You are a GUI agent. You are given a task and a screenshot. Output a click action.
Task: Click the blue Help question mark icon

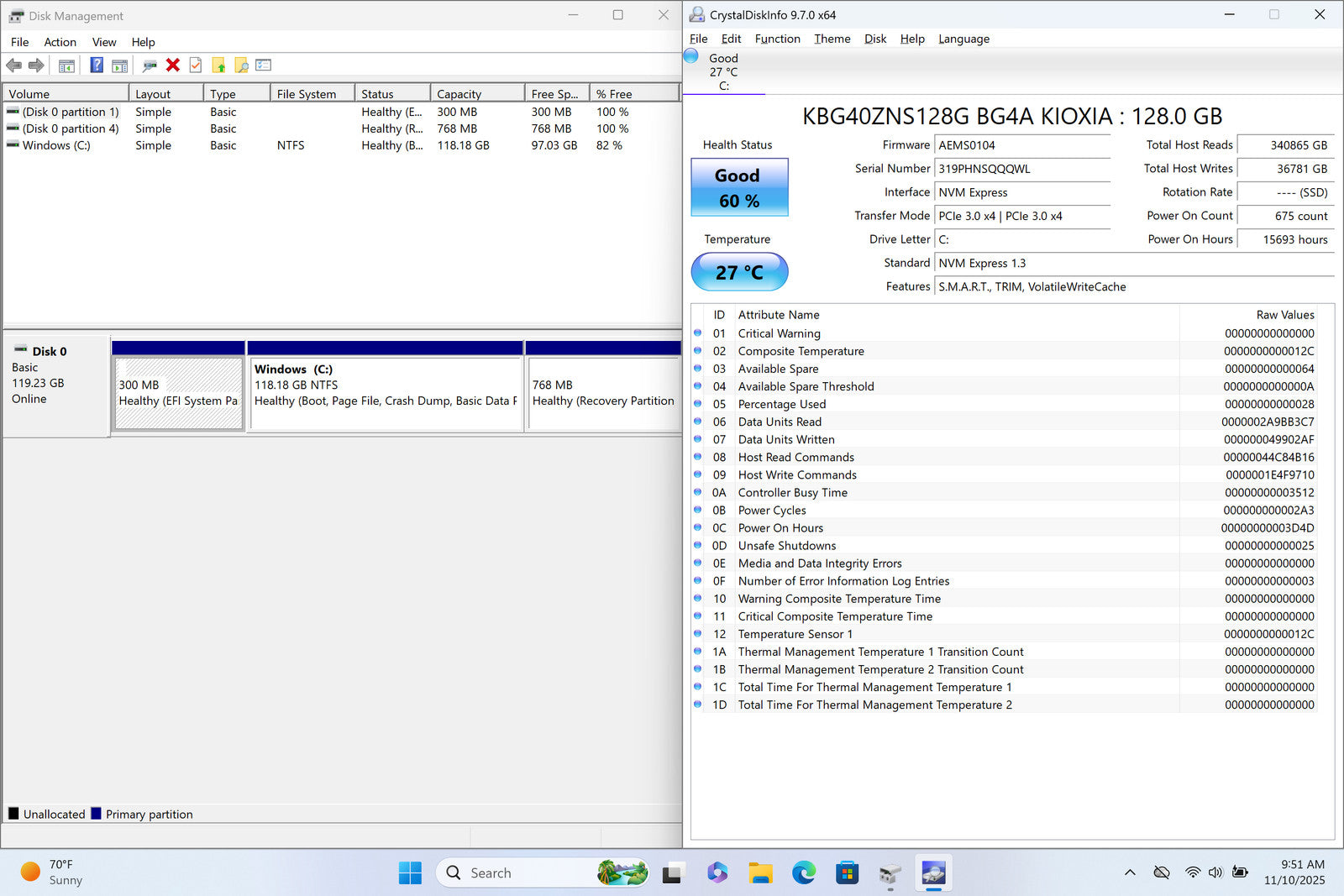(x=97, y=65)
